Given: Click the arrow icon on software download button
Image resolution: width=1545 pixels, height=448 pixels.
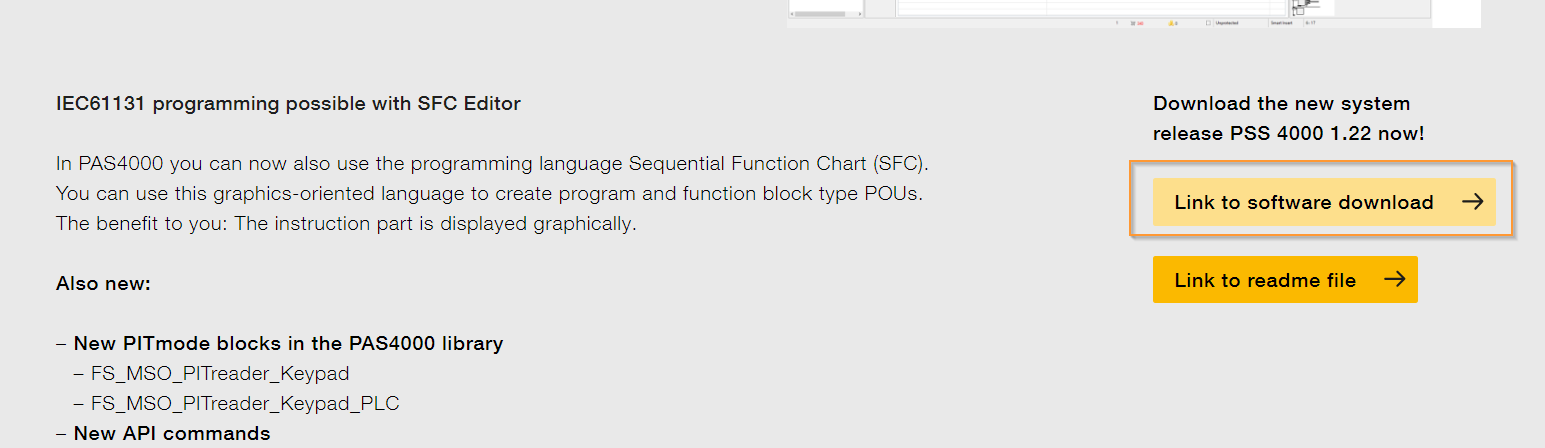Looking at the screenshot, I should pyautogui.click(x=1472, y=202).
